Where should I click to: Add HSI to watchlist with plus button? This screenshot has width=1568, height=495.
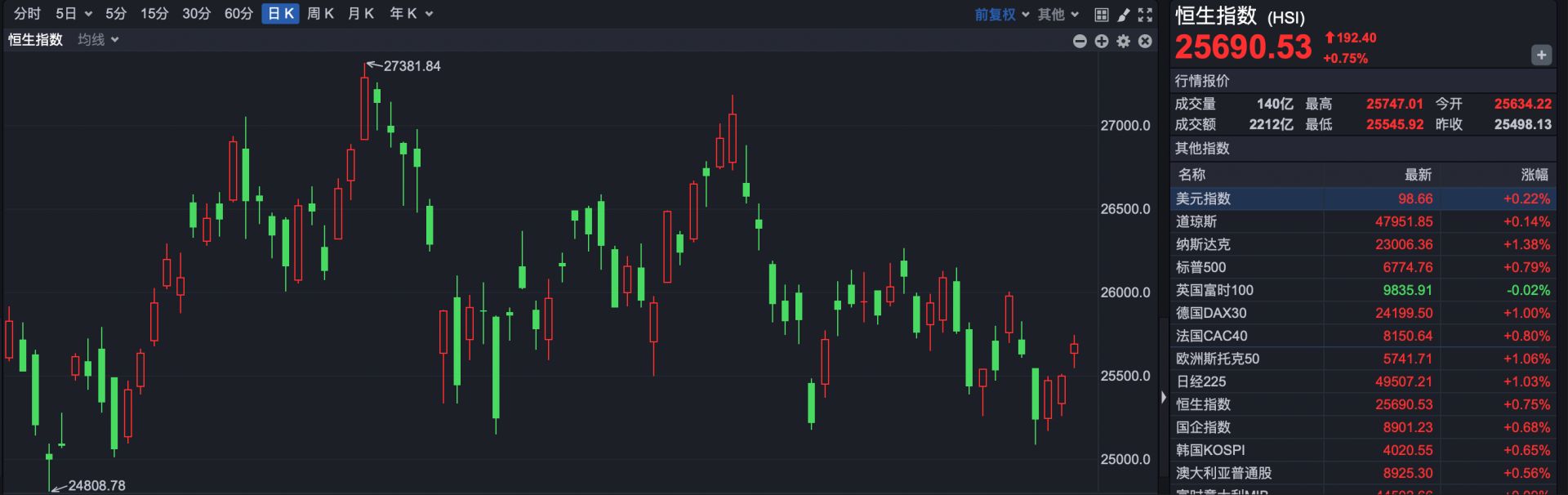point(1540,55)
